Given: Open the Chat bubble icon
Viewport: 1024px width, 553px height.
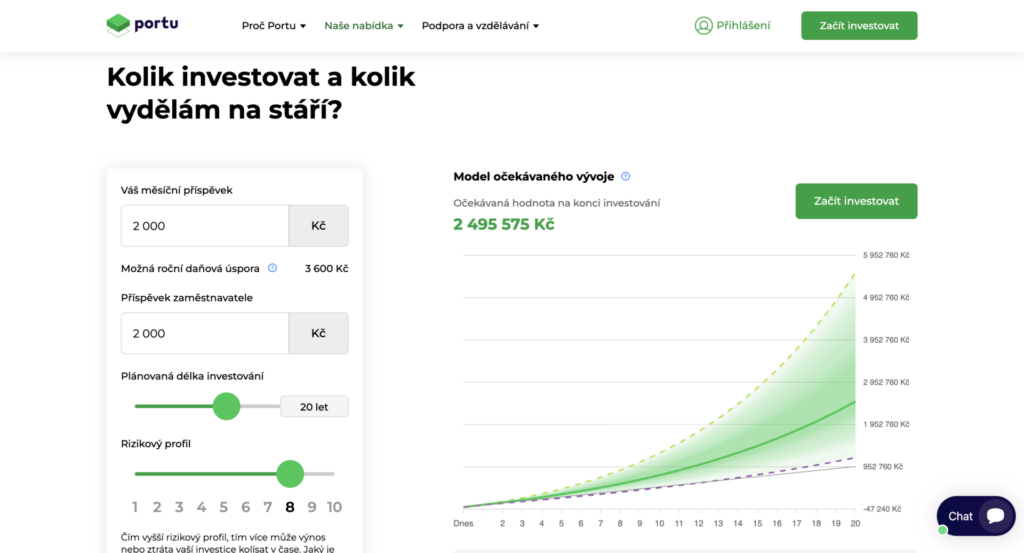Looking at the screenshot, I should pos(994,516).
